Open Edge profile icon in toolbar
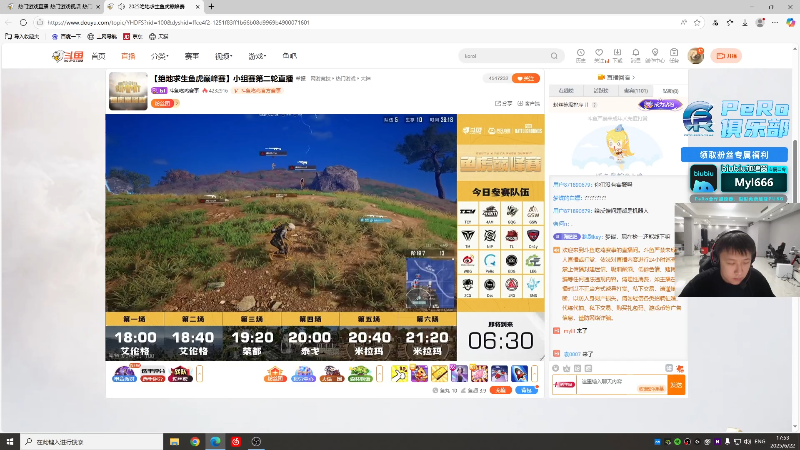Screen dimensions: 800x450 (760, 22)
